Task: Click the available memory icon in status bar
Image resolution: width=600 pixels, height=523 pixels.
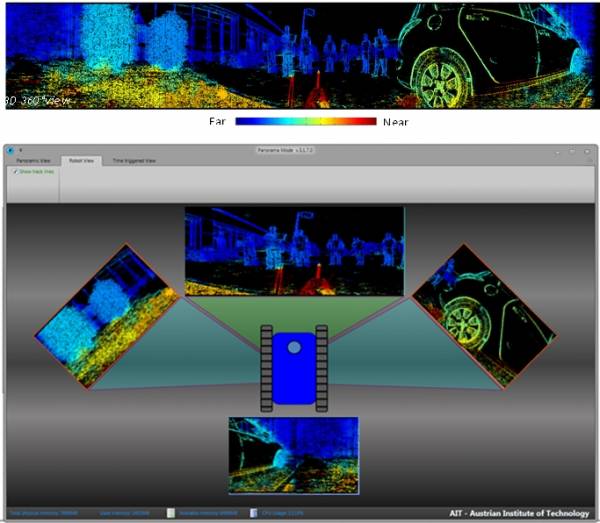Action: click(x=171, y=514)
